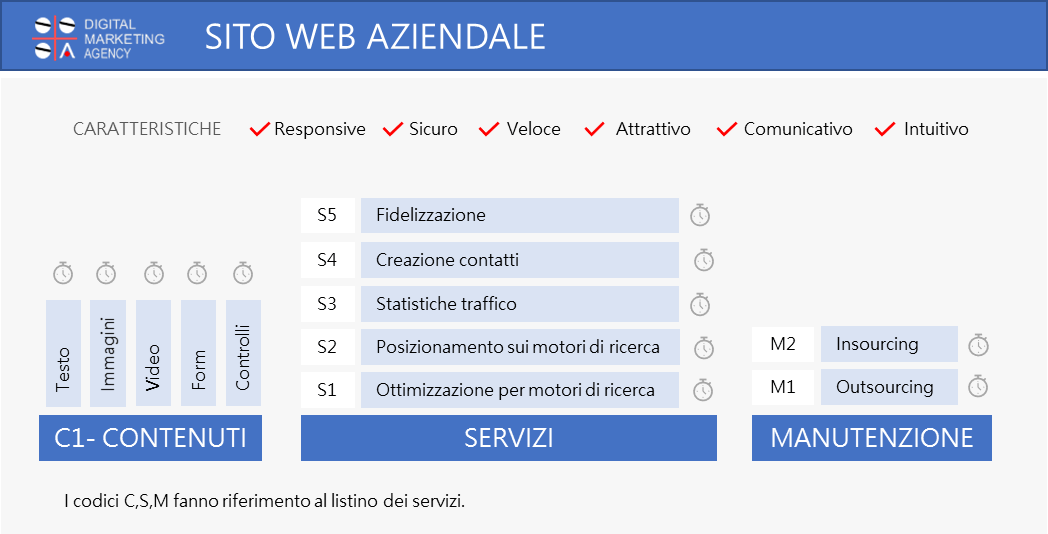
Task: Click the stopwatch icon beside Creazione contatti
Action: (704, 260)
